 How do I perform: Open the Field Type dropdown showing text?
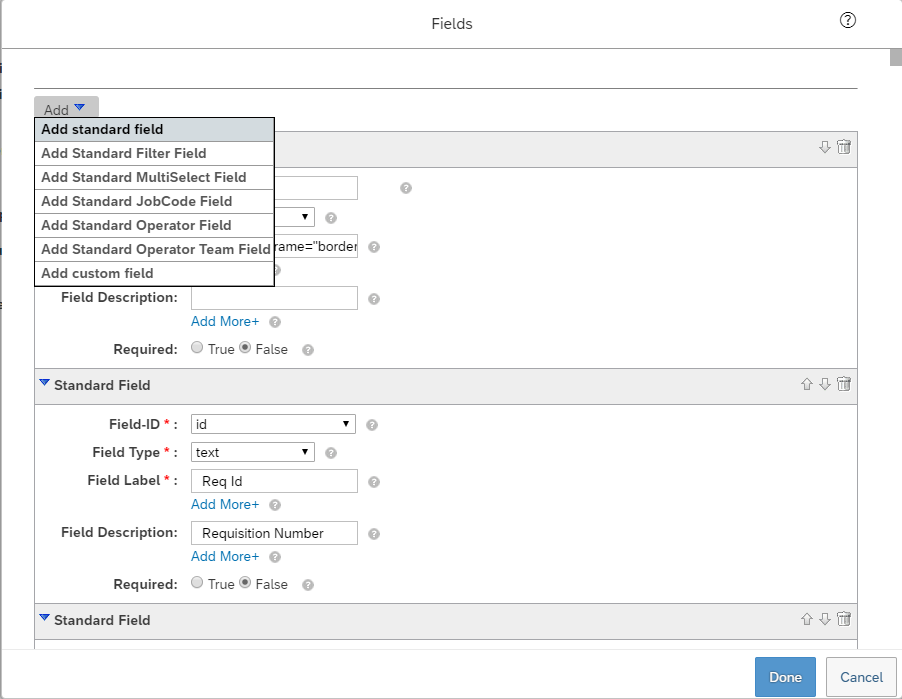pyautogui.click(x=253, y=452)
